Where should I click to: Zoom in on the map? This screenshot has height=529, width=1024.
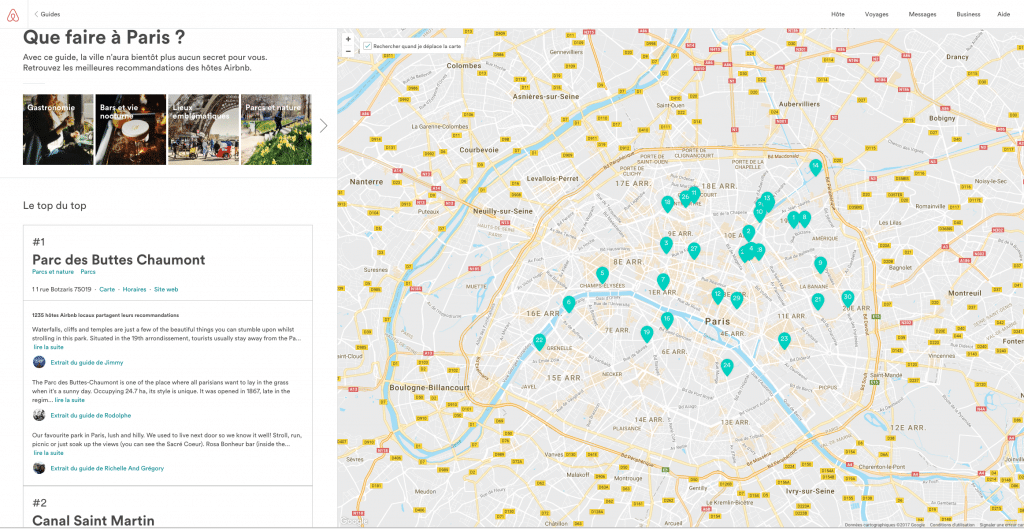pos(348,39)
